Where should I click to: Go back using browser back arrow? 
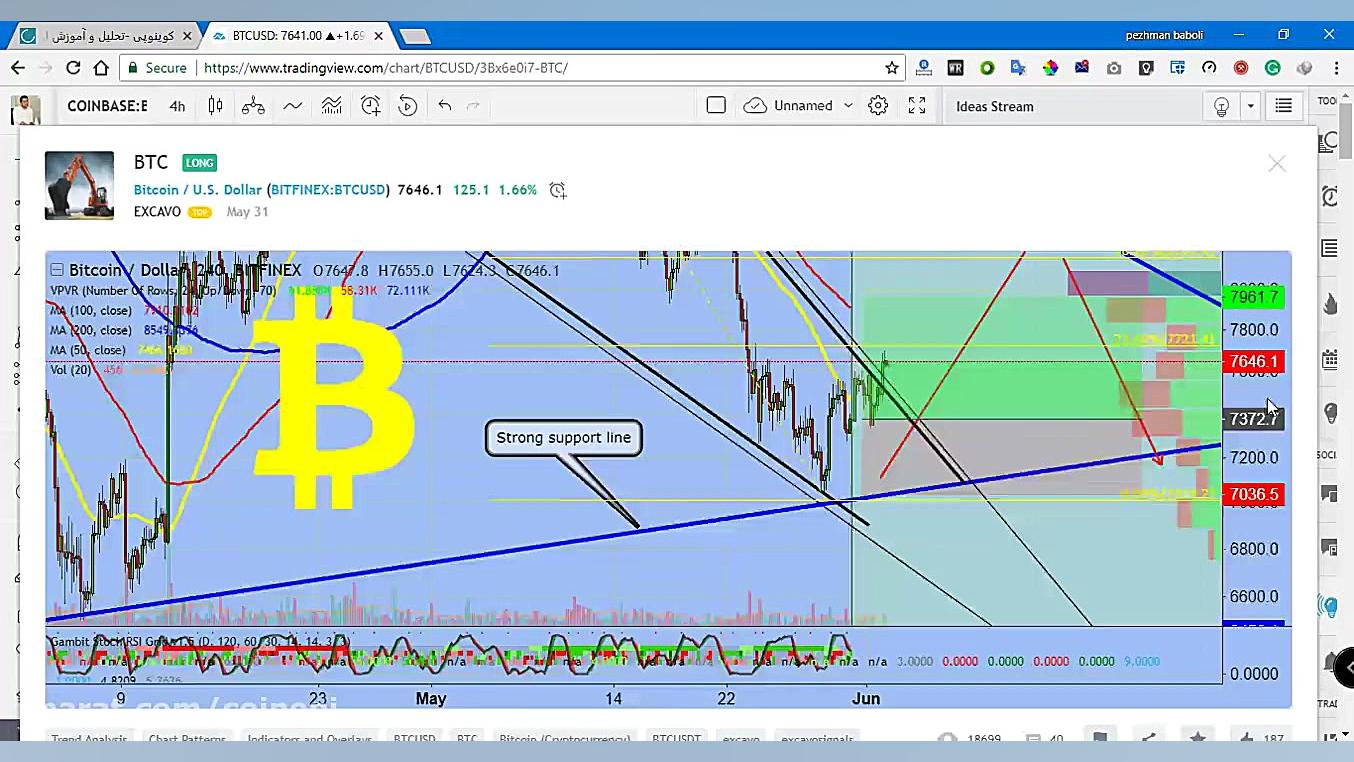point(17,68)
